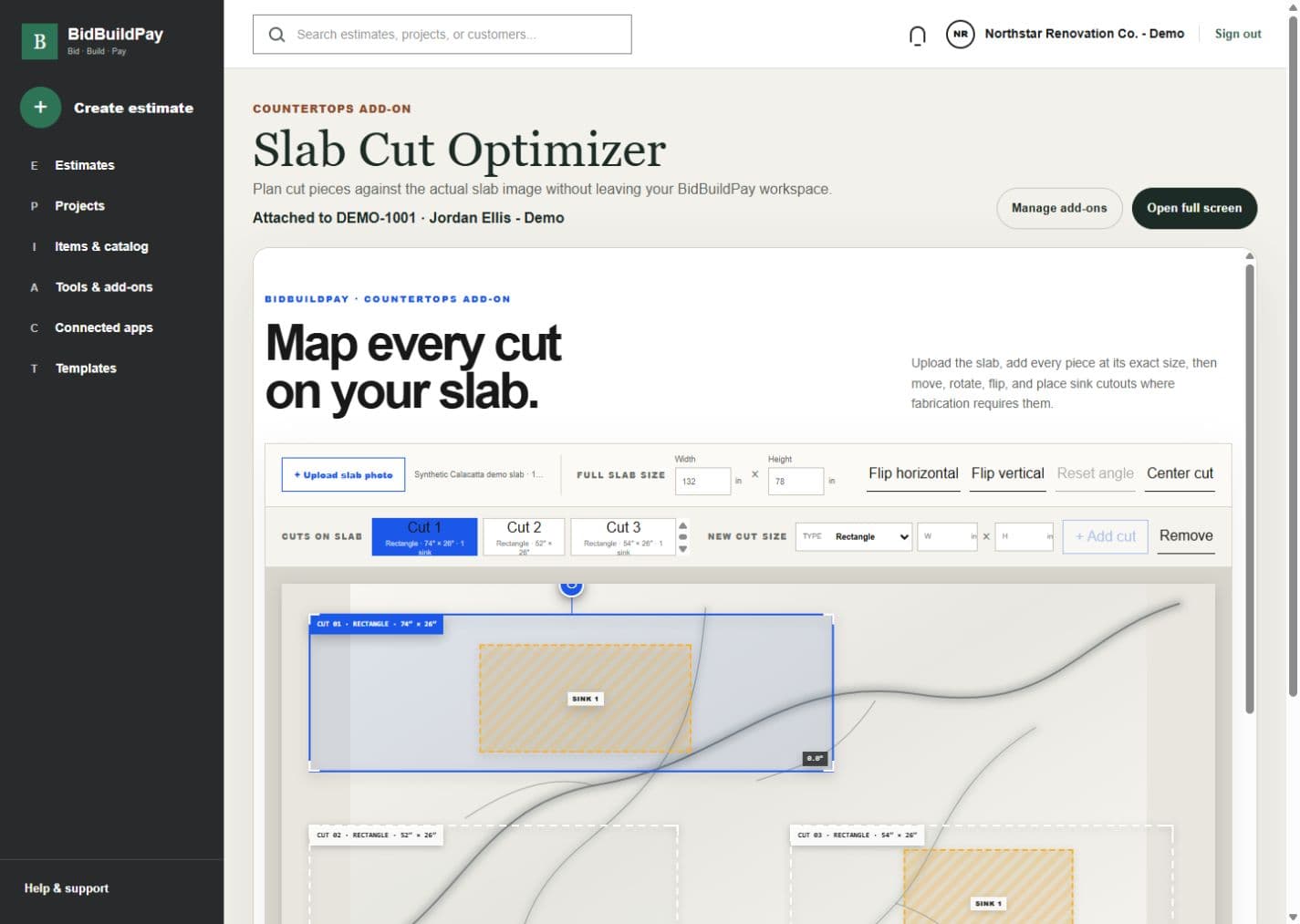Image resolution: width=1300 pixels, height=924 pixels.
Task: Click the NR account avatar
Action: pyautogui.click(x=960, y=34)
